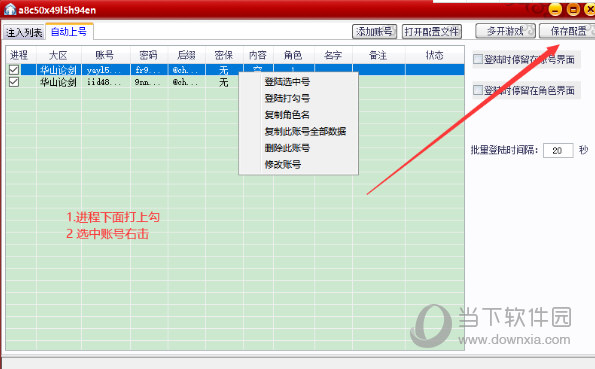Image resolution: width=595 pixels, height=369 pixels.
Task: Click 无 in the highlighted yay15 row
Action: (224, 70)
